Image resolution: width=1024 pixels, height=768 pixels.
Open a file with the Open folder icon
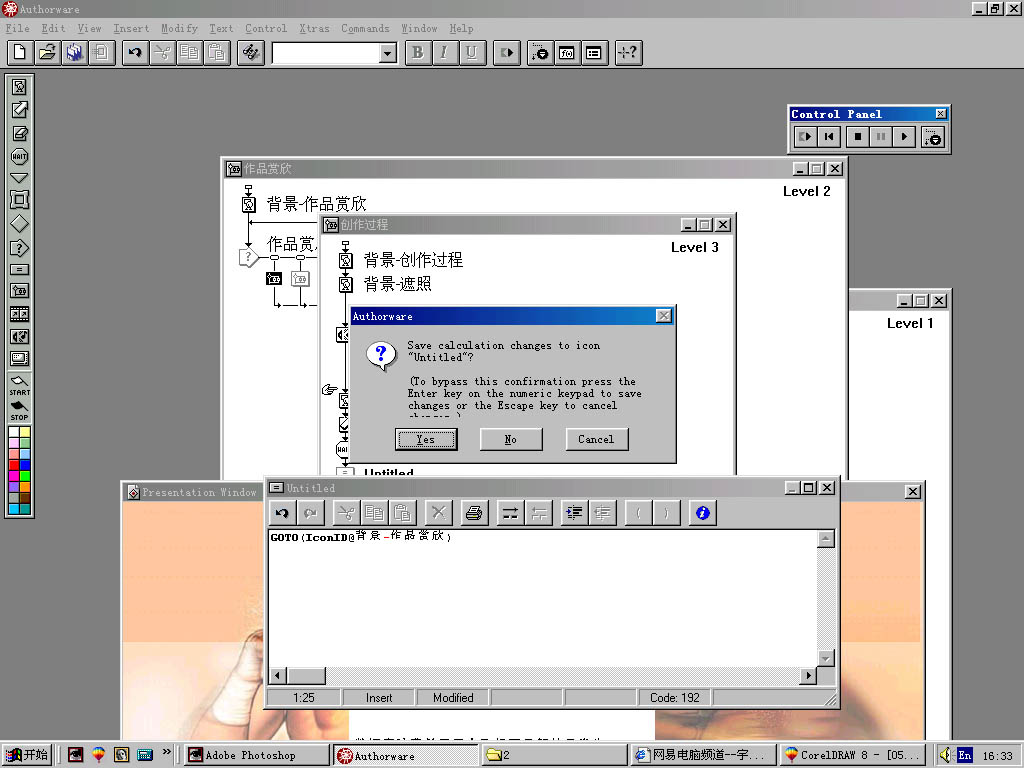click(47, 52)
